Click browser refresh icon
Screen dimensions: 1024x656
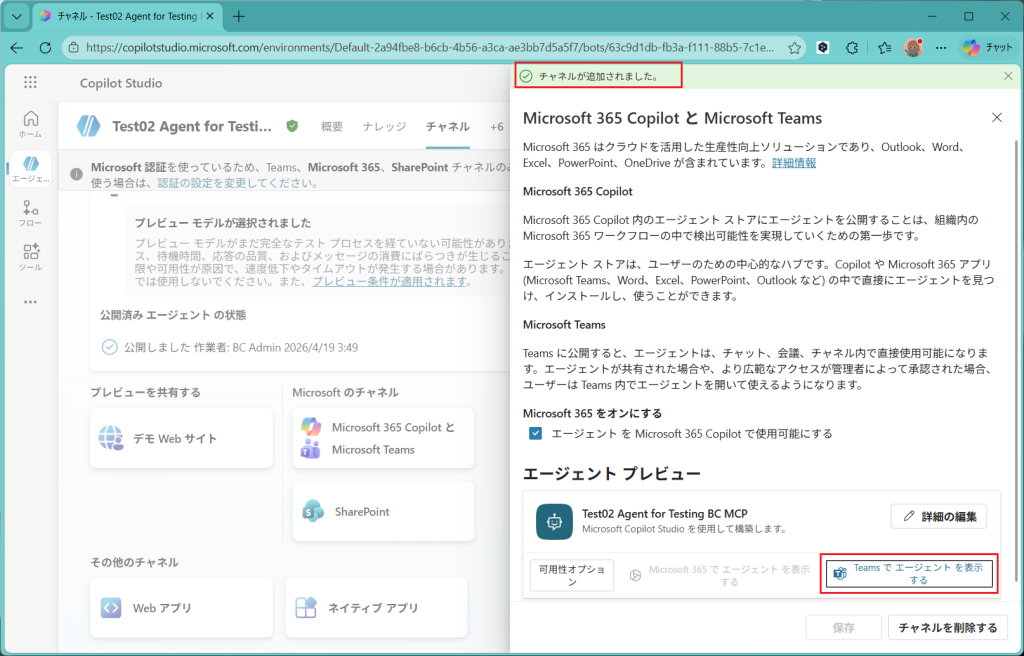[x=45, y=47]
